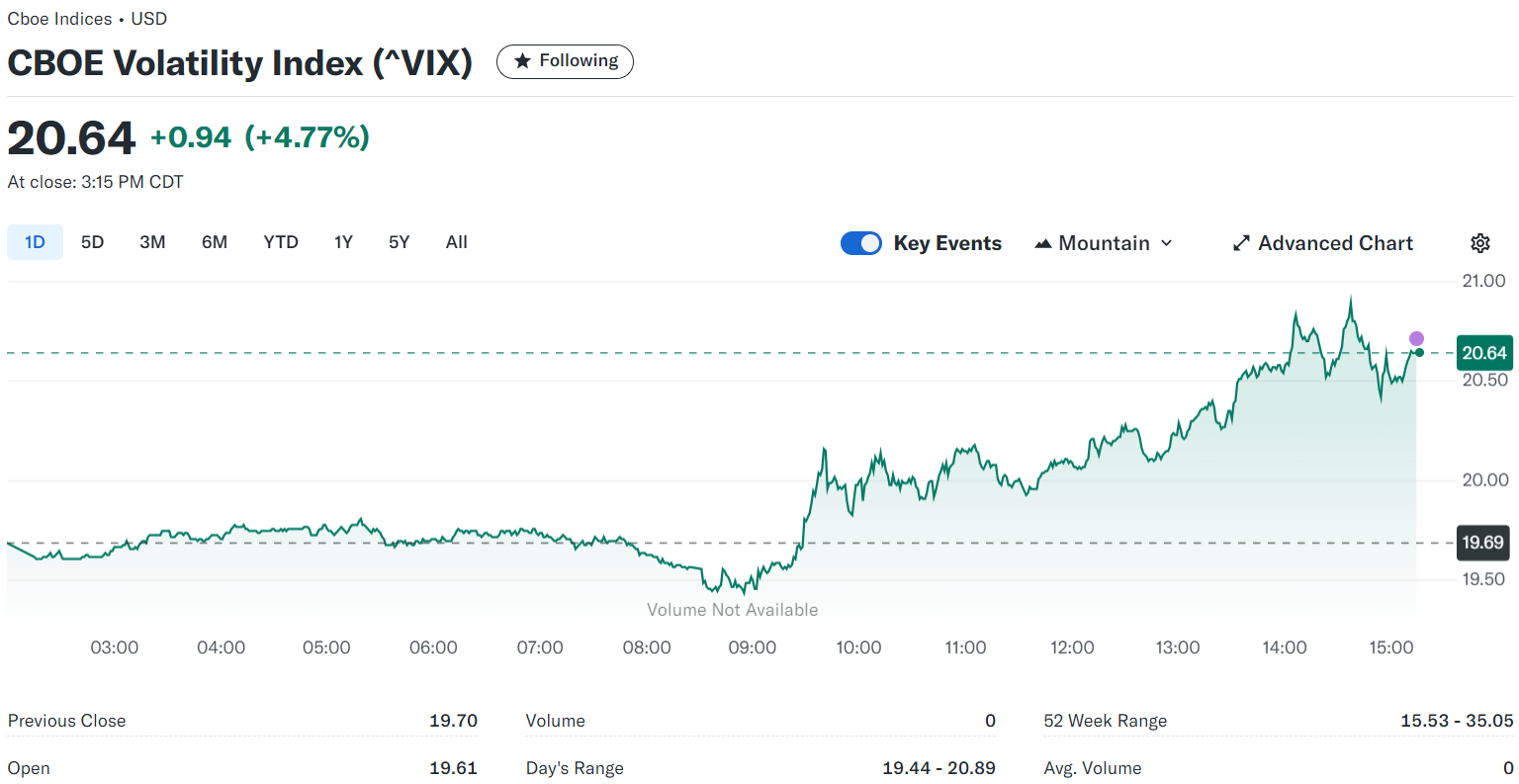The width and height of the screenshot is (1519, 784).
Task: Click the large 20.64 price heading
Action: (x=71, y=138)
